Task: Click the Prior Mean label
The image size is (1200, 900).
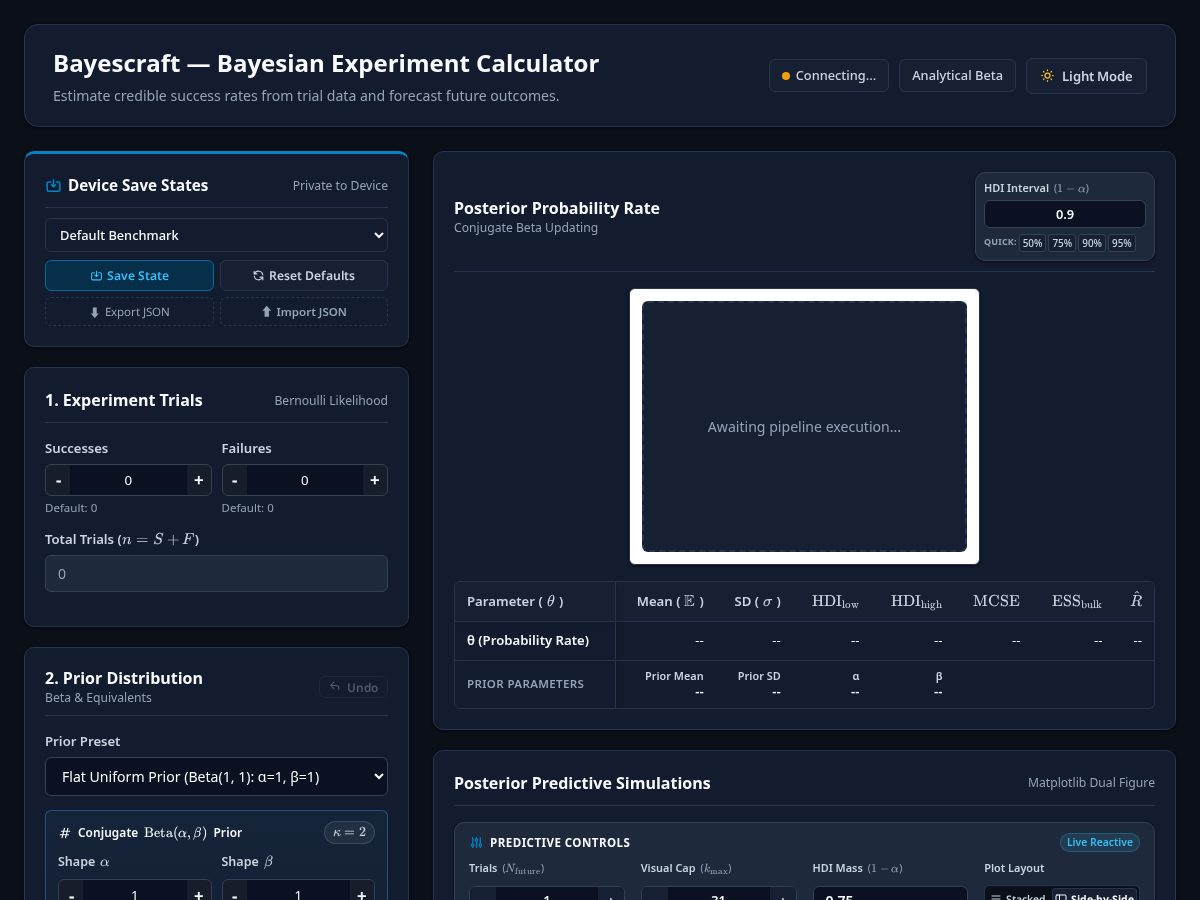Action: [674, 676]
